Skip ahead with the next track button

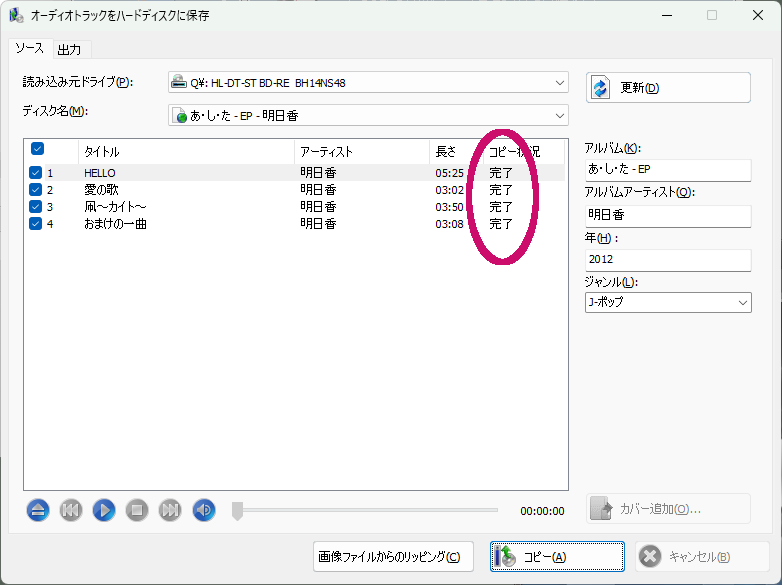tap(170, 510)
